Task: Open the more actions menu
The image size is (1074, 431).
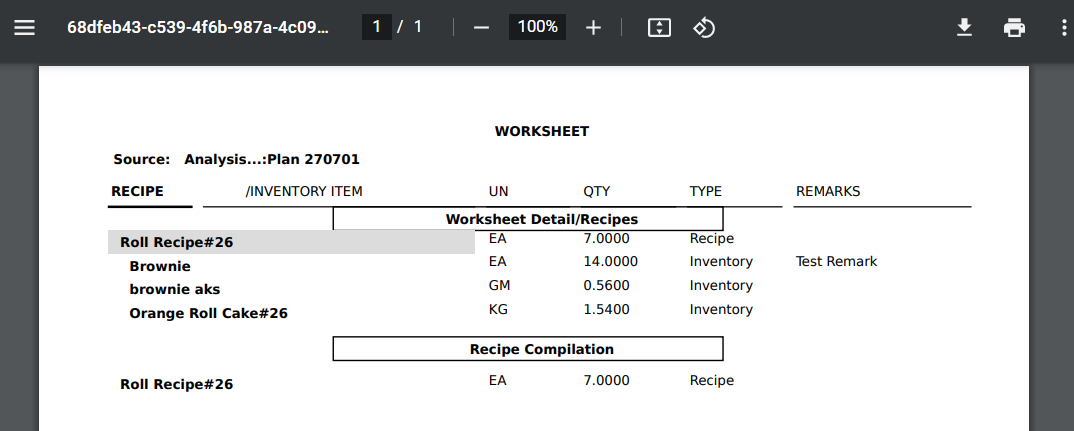Action: (1064, 27)
